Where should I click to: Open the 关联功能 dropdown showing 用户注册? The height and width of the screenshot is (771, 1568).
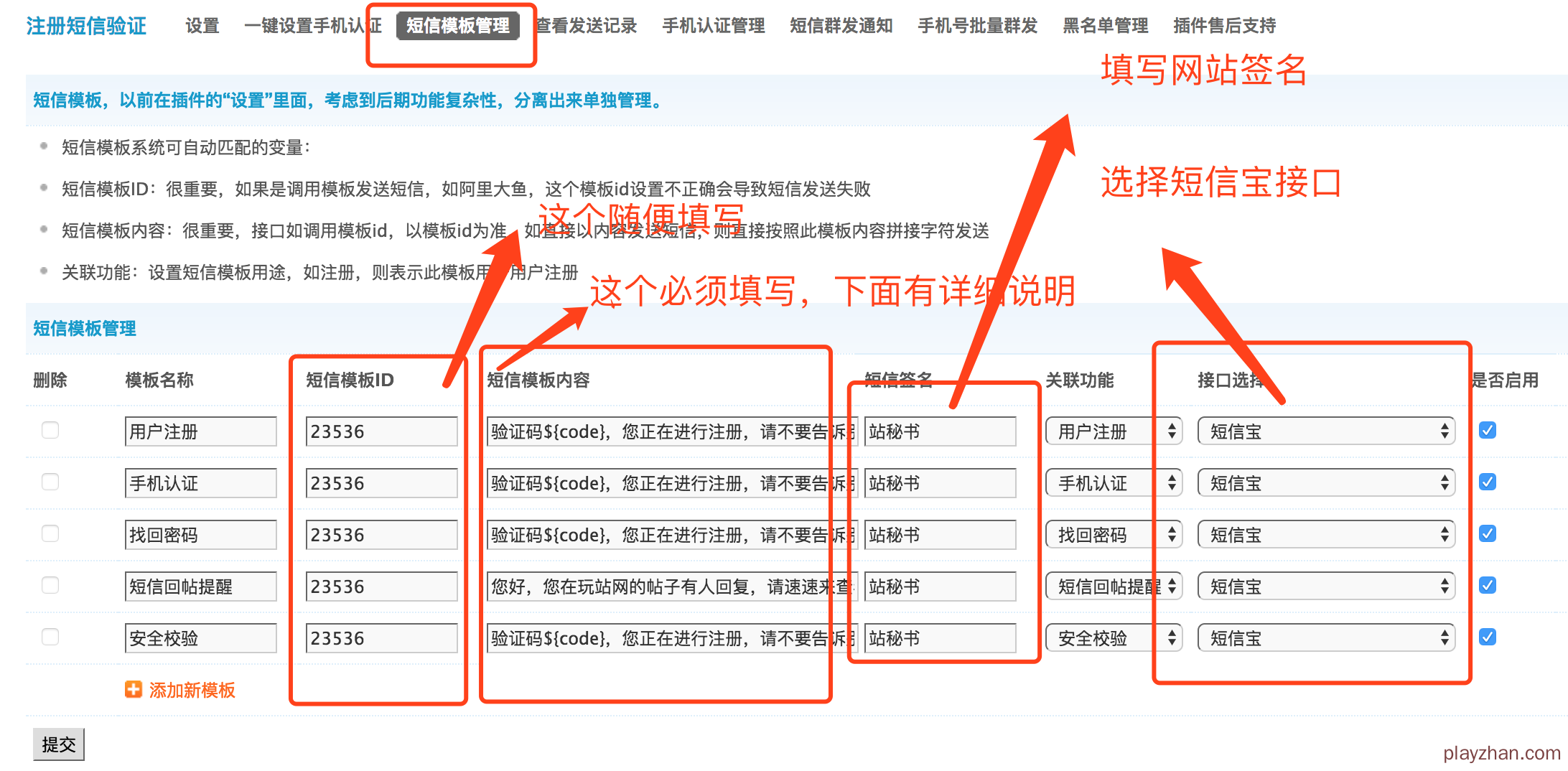[1113, 431]
